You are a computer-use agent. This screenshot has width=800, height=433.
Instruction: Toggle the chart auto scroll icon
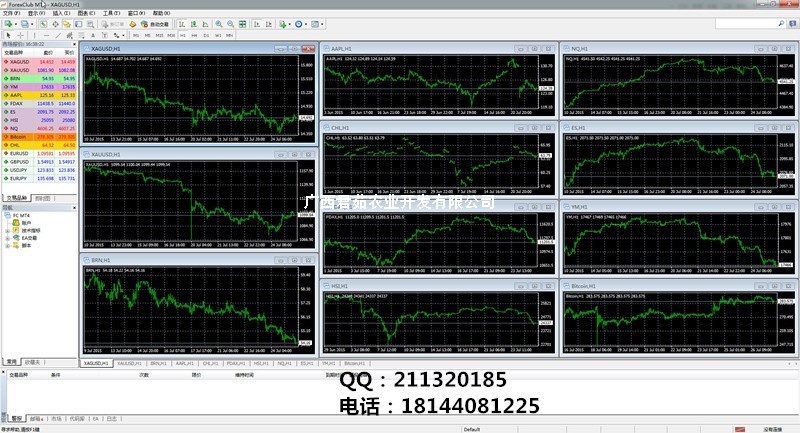[x=256, y=24]
